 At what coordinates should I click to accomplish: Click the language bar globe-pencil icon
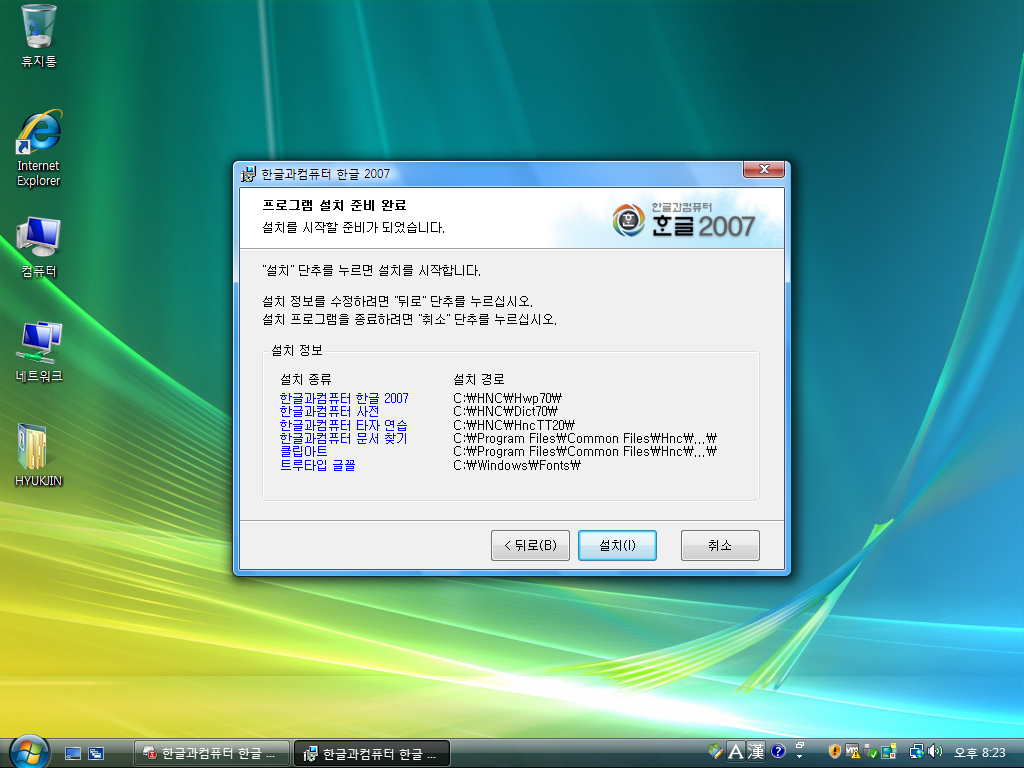[716, 752]
